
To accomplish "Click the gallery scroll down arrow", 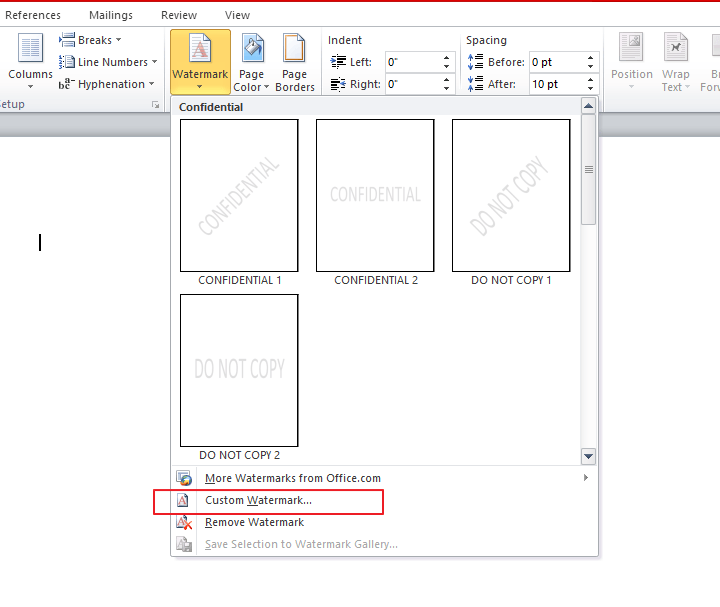I will (588, 456).
